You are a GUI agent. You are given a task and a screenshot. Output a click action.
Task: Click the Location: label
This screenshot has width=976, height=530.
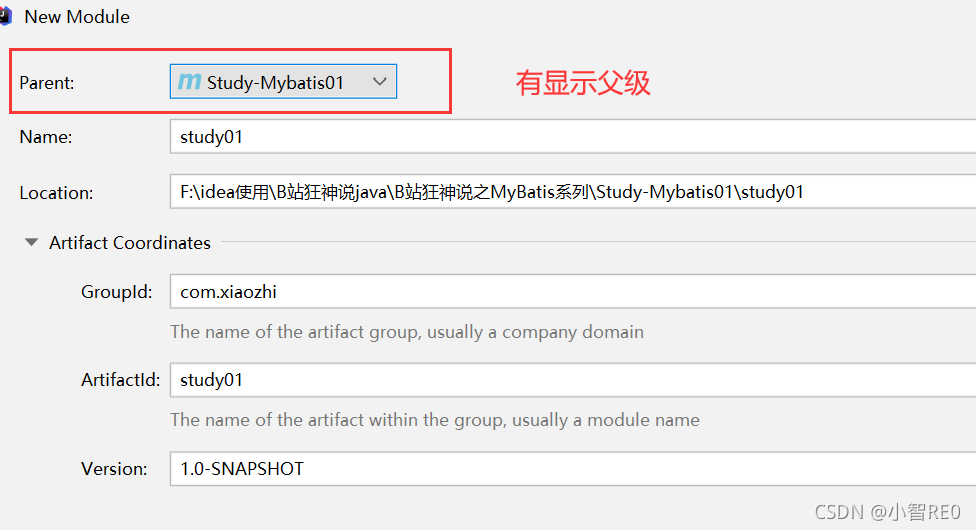pos(56,193)
